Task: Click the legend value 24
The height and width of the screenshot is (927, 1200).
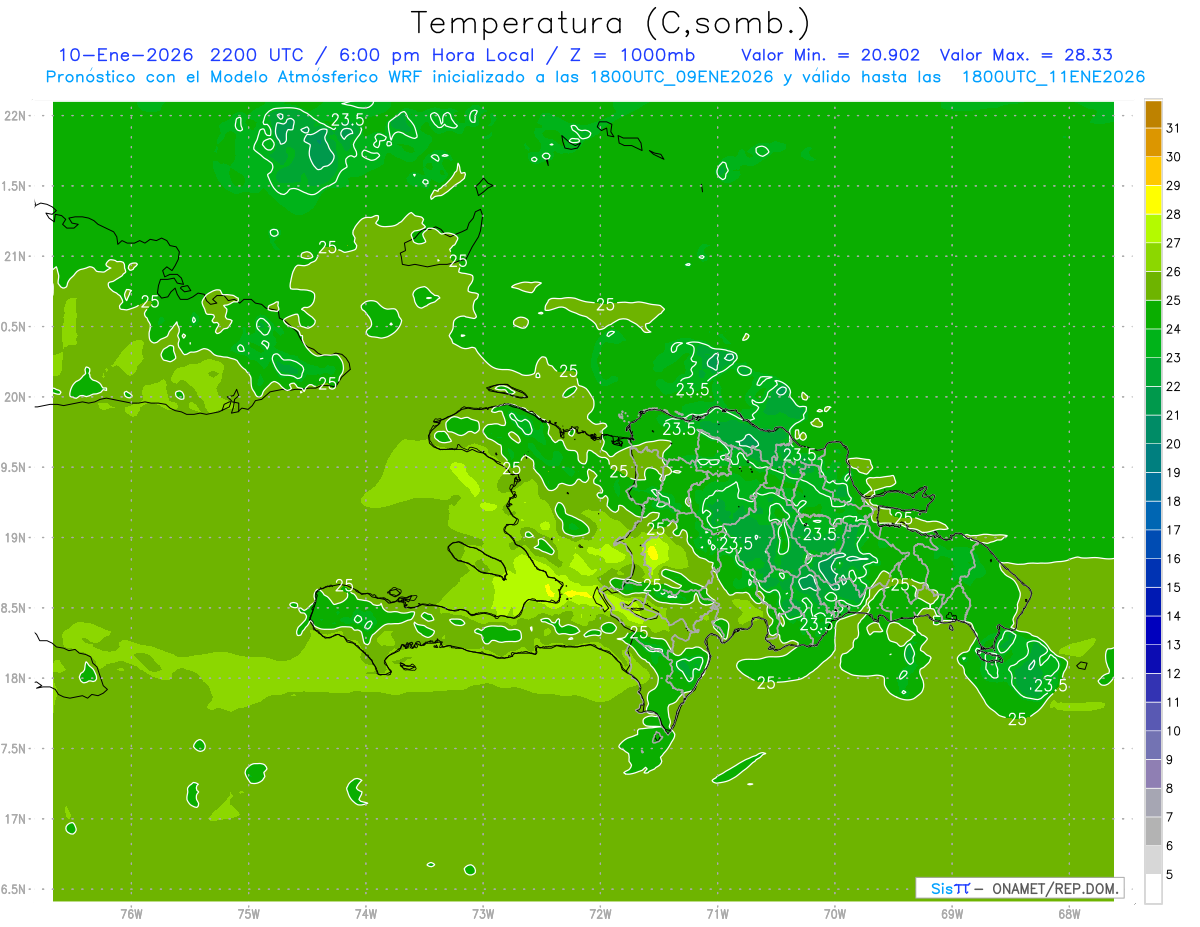Action: coord(1173,329)
